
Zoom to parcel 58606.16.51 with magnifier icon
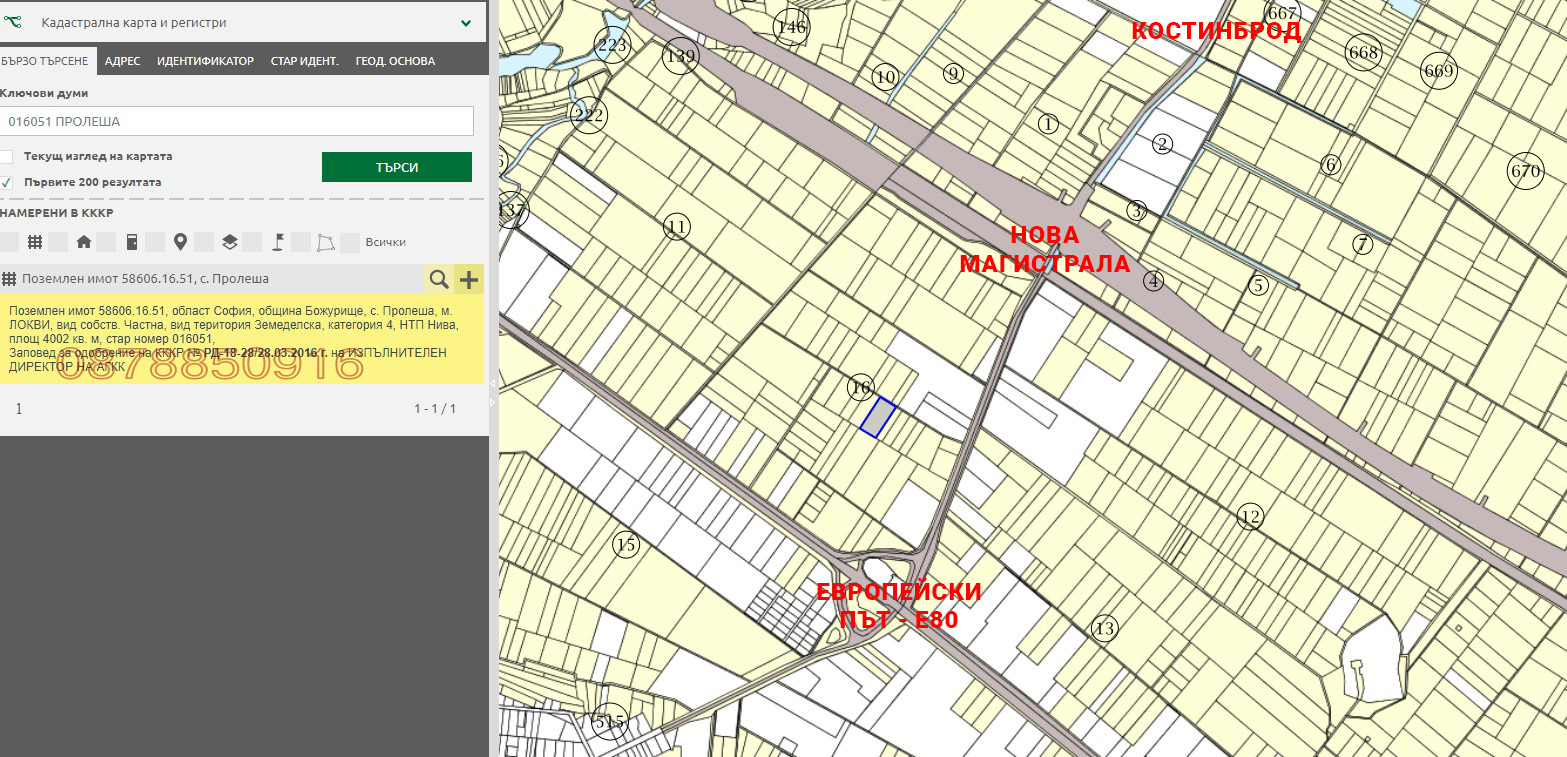click(x=438, y=279)
